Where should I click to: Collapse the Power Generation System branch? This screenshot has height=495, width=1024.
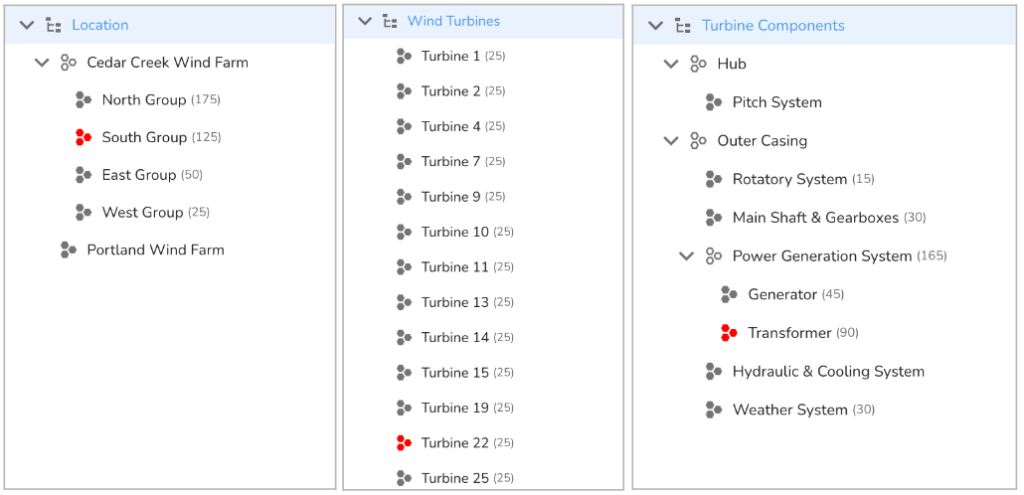(686, 256)
